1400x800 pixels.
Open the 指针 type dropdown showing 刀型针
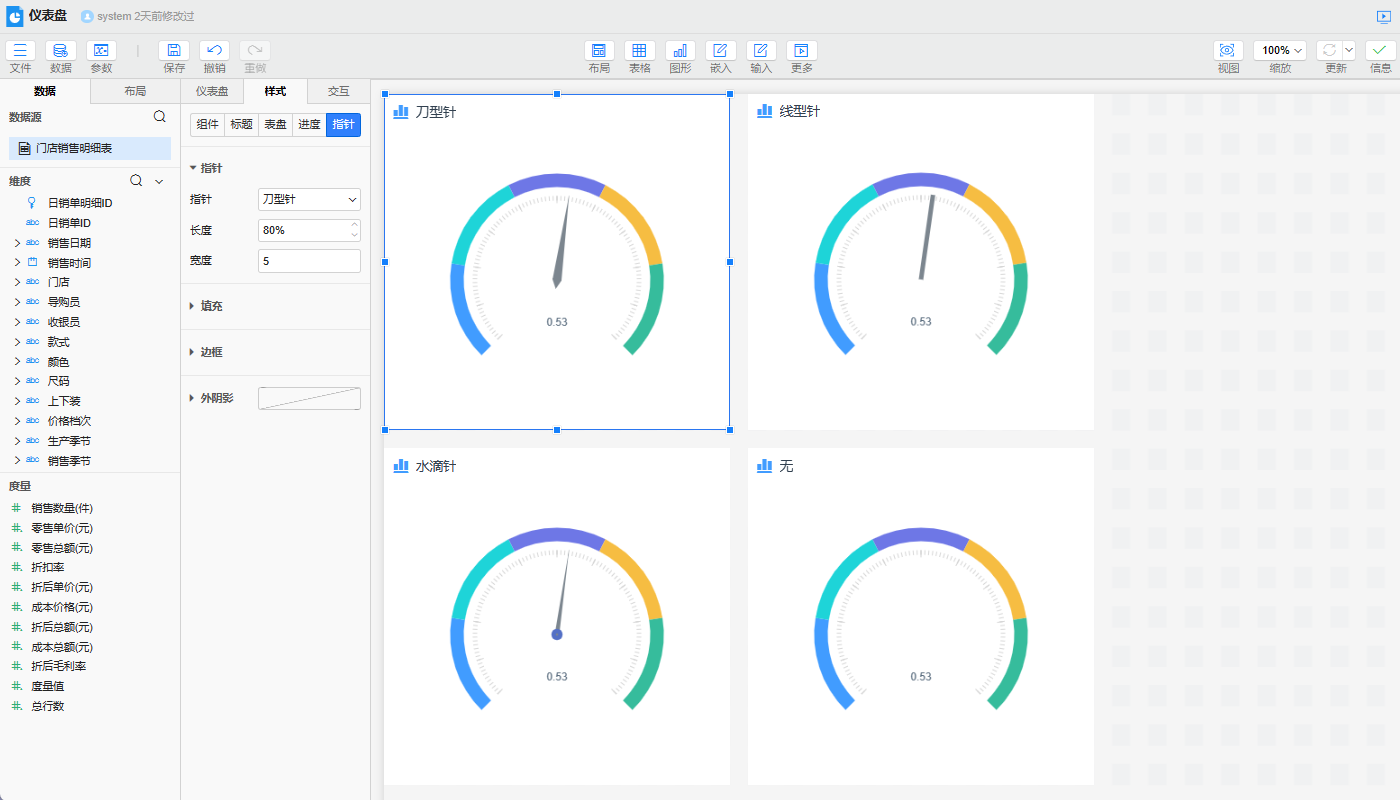(309, 200)
